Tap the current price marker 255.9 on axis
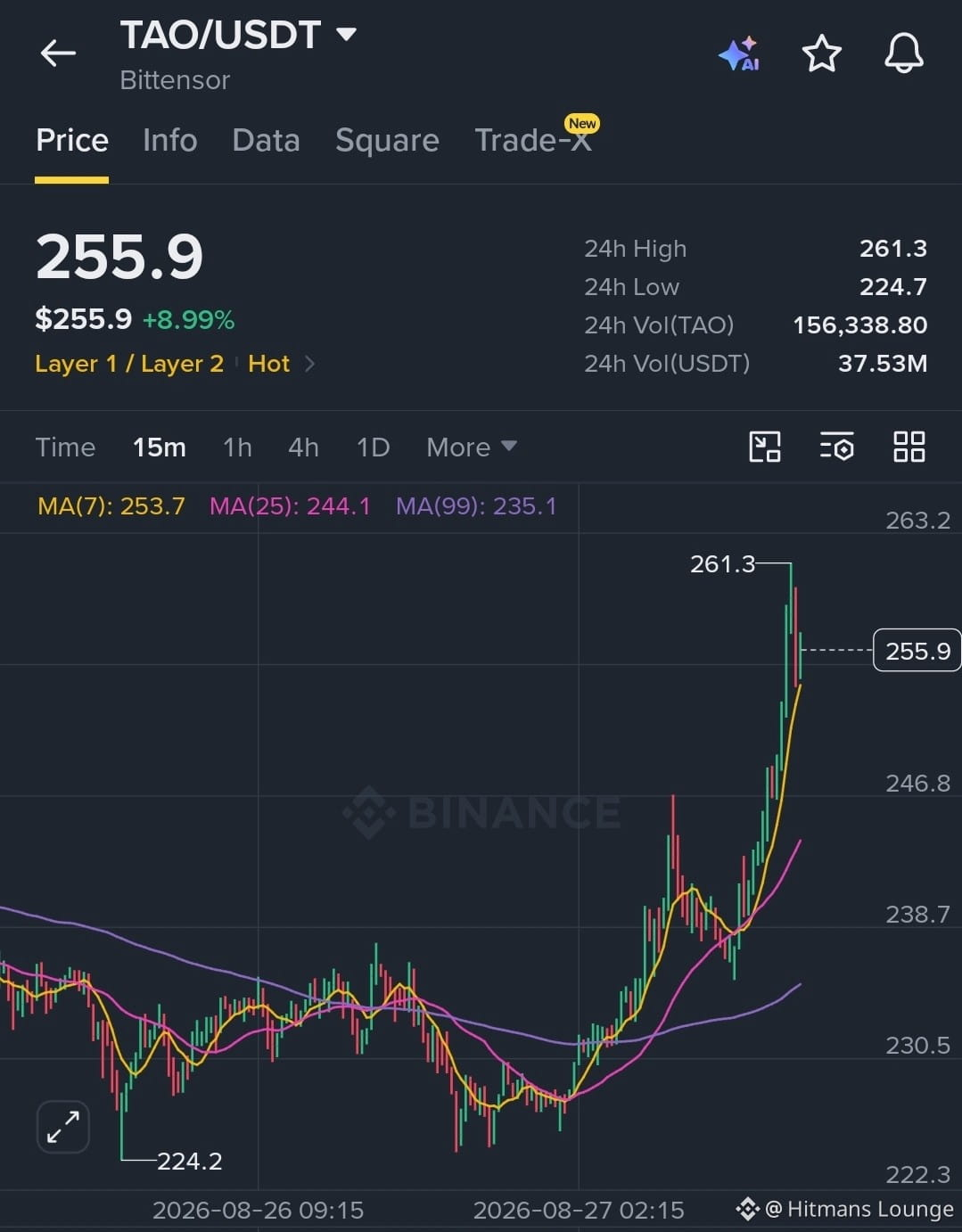This screenshot has height=1232, width=962. 917,651
